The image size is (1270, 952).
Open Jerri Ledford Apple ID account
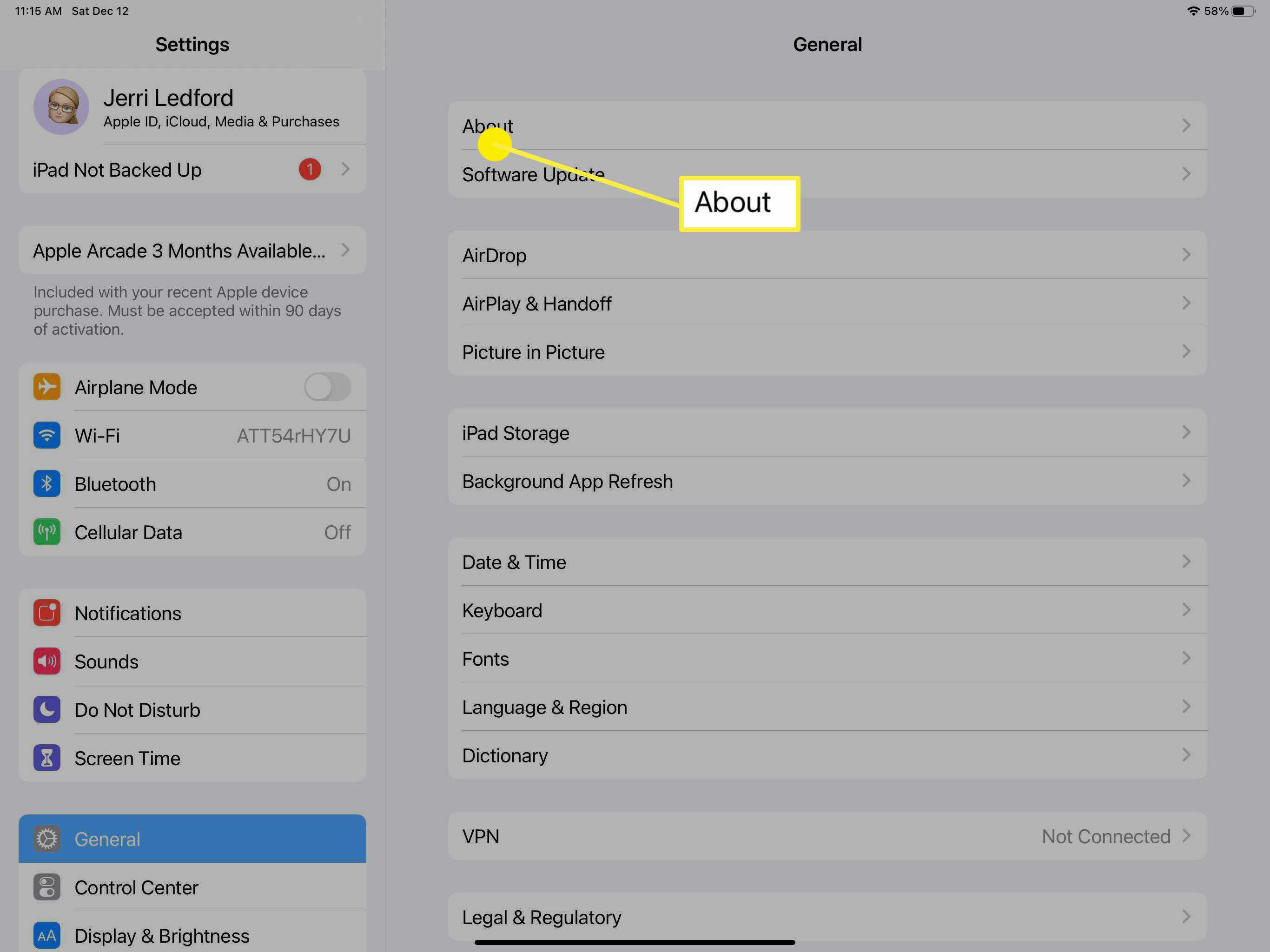click(x=192, y=107)
